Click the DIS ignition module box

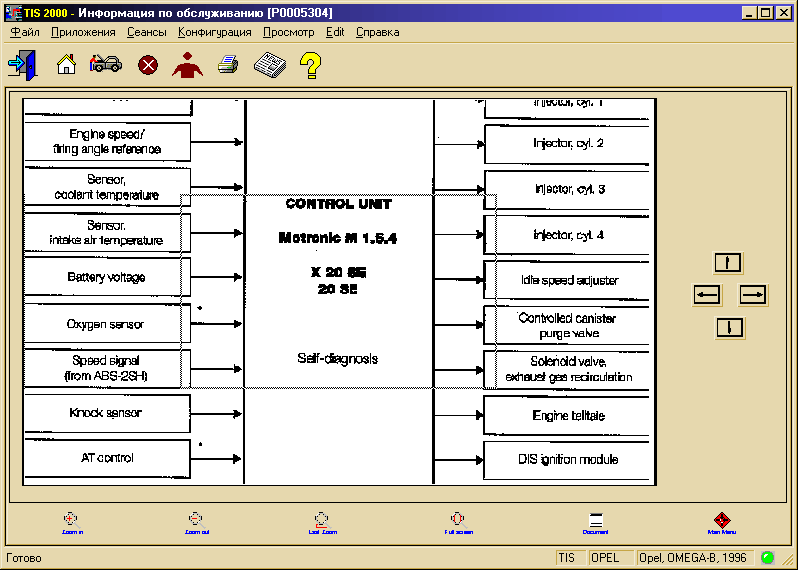coord(566,460)
